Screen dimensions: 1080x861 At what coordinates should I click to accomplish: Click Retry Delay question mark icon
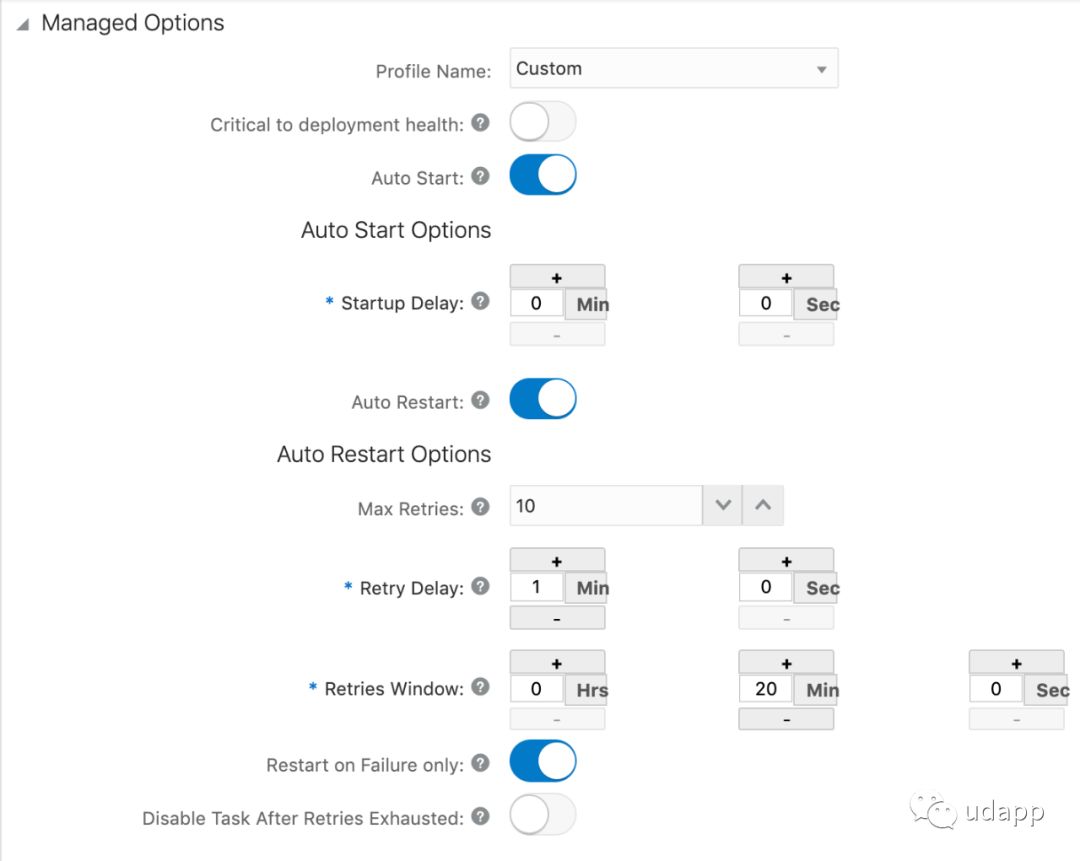pos(480,586)
